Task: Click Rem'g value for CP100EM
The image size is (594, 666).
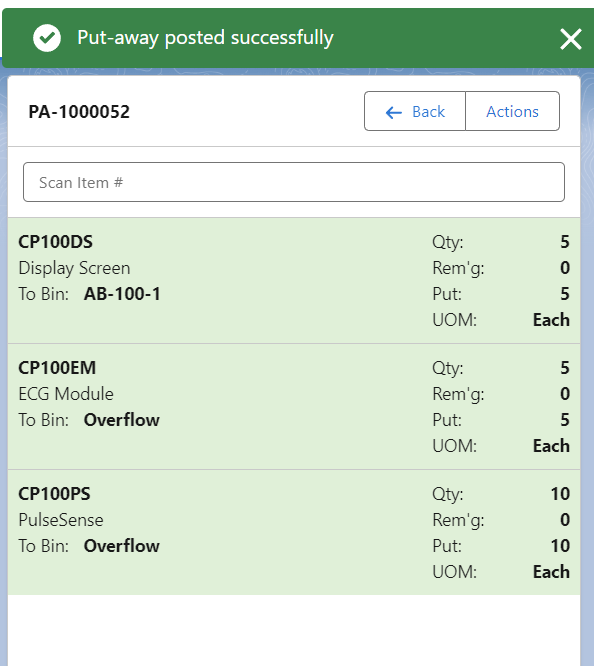Action: pyautogui.click(x=565, y=394)
